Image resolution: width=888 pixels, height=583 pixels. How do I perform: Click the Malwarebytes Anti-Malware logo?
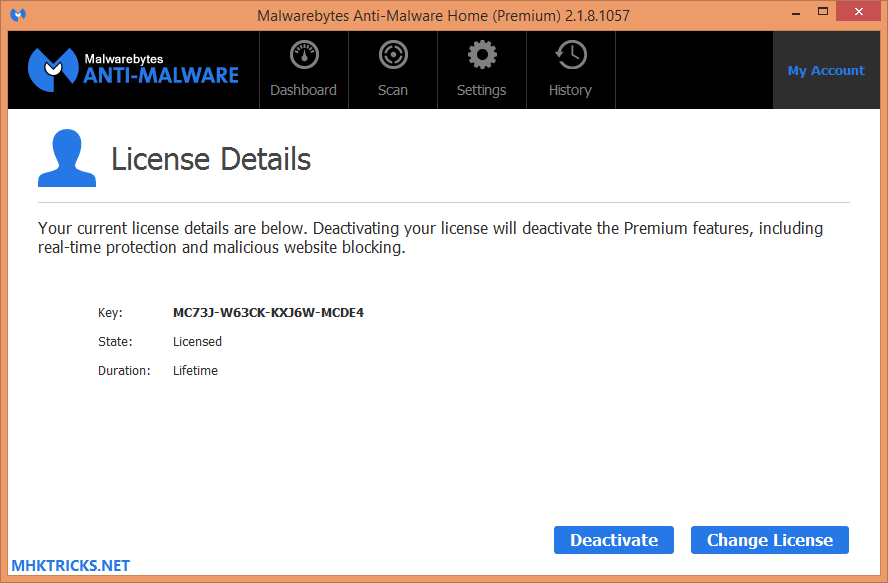coord(133,70)
